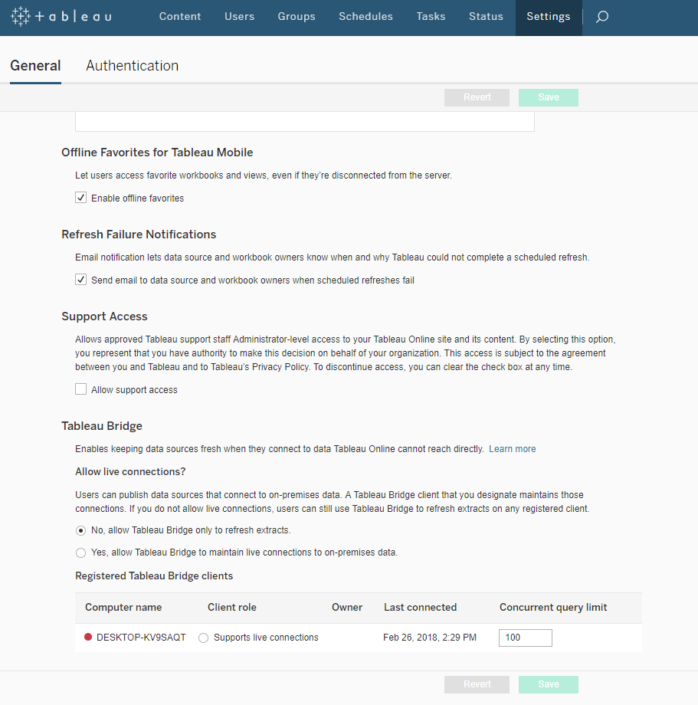Click the bottom Revert button

tap(477, 684)
